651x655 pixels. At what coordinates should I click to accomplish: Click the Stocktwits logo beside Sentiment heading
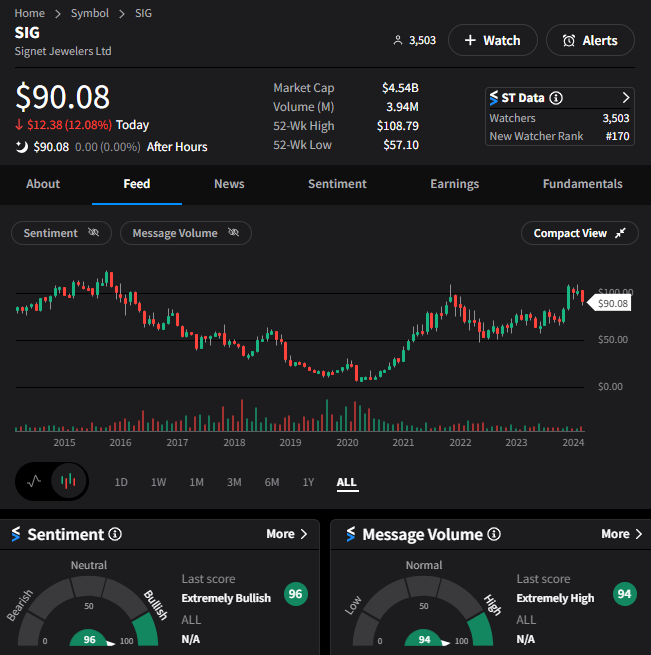click(x=16, y=534)
